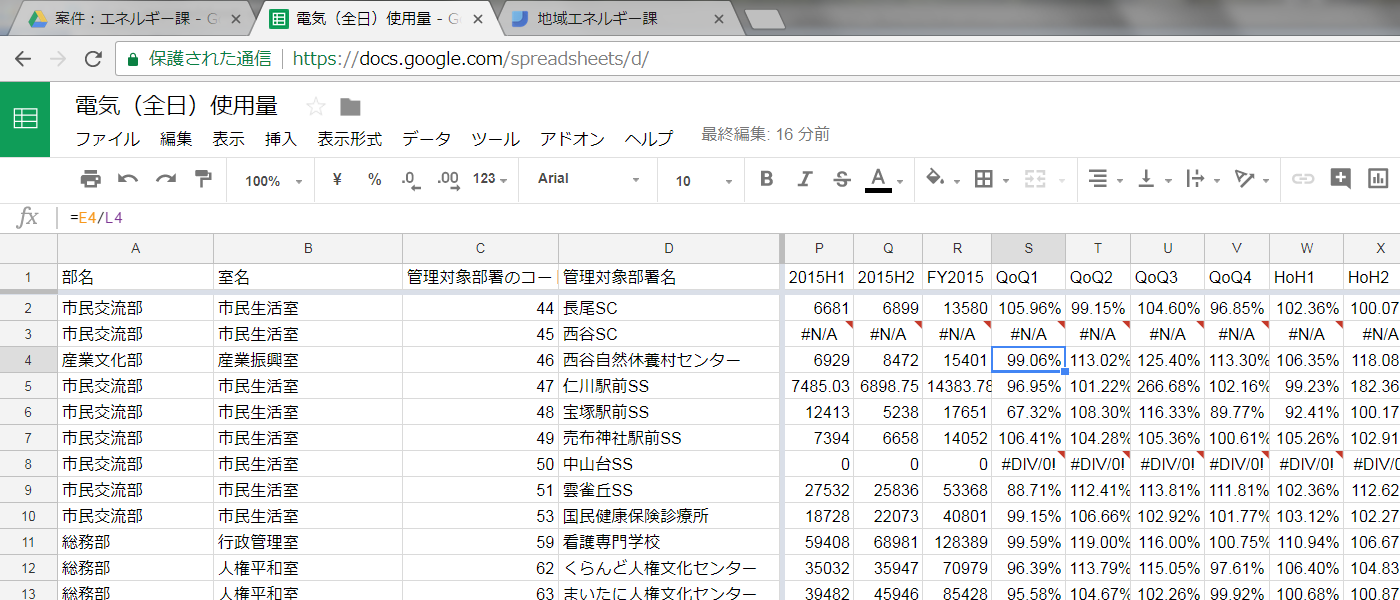The width and height of the screenshot is (1400, 600).
Task: Open zoom 100% dropdown
Action: pos(273,180)
